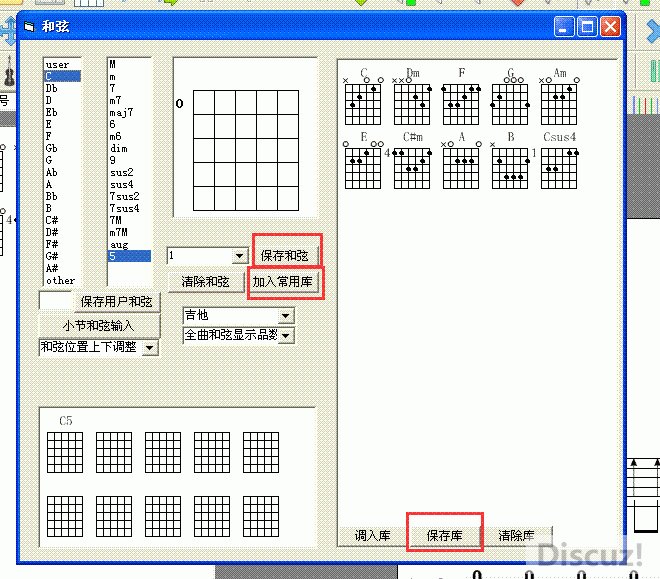Image resolution: width=660 pixels, height=579 pixels.
Task: Select root note 'Gb' in list
Action: pyautogui.click(x=62, y=148)
